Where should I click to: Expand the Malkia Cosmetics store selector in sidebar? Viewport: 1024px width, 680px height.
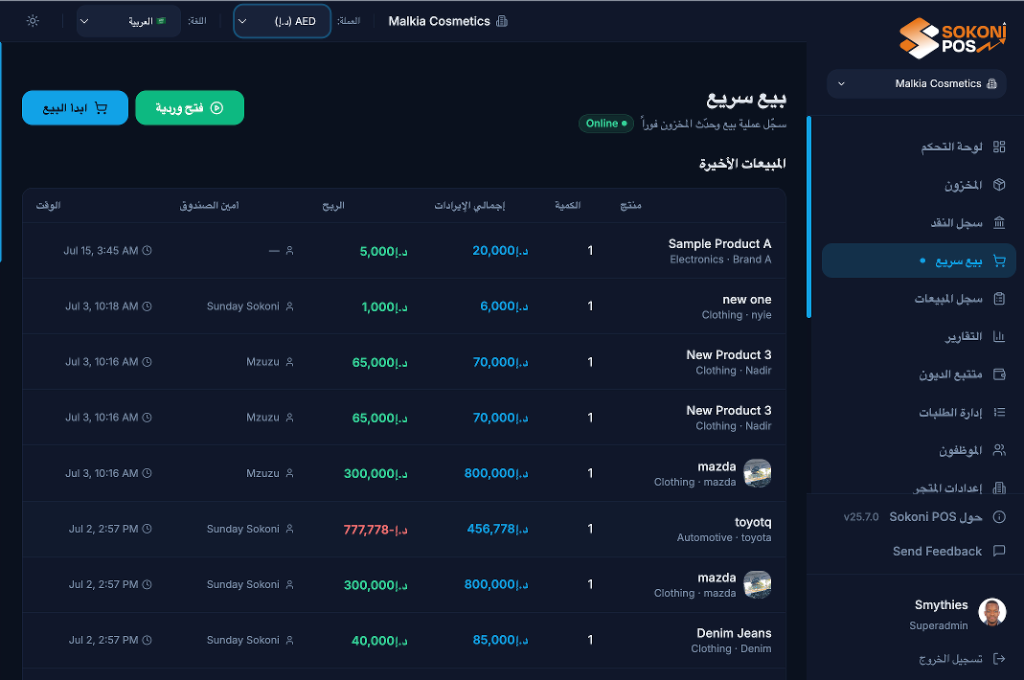[916, 84]
